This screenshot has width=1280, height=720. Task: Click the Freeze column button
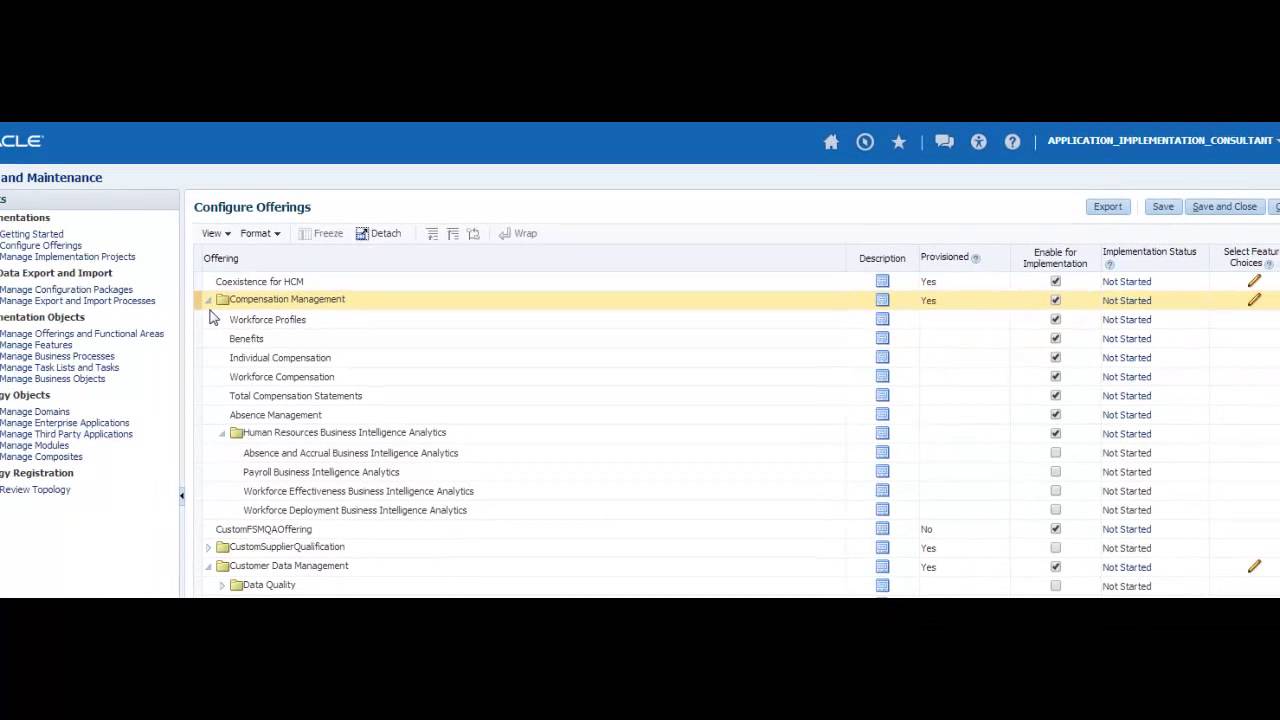(x=320, y=233)
